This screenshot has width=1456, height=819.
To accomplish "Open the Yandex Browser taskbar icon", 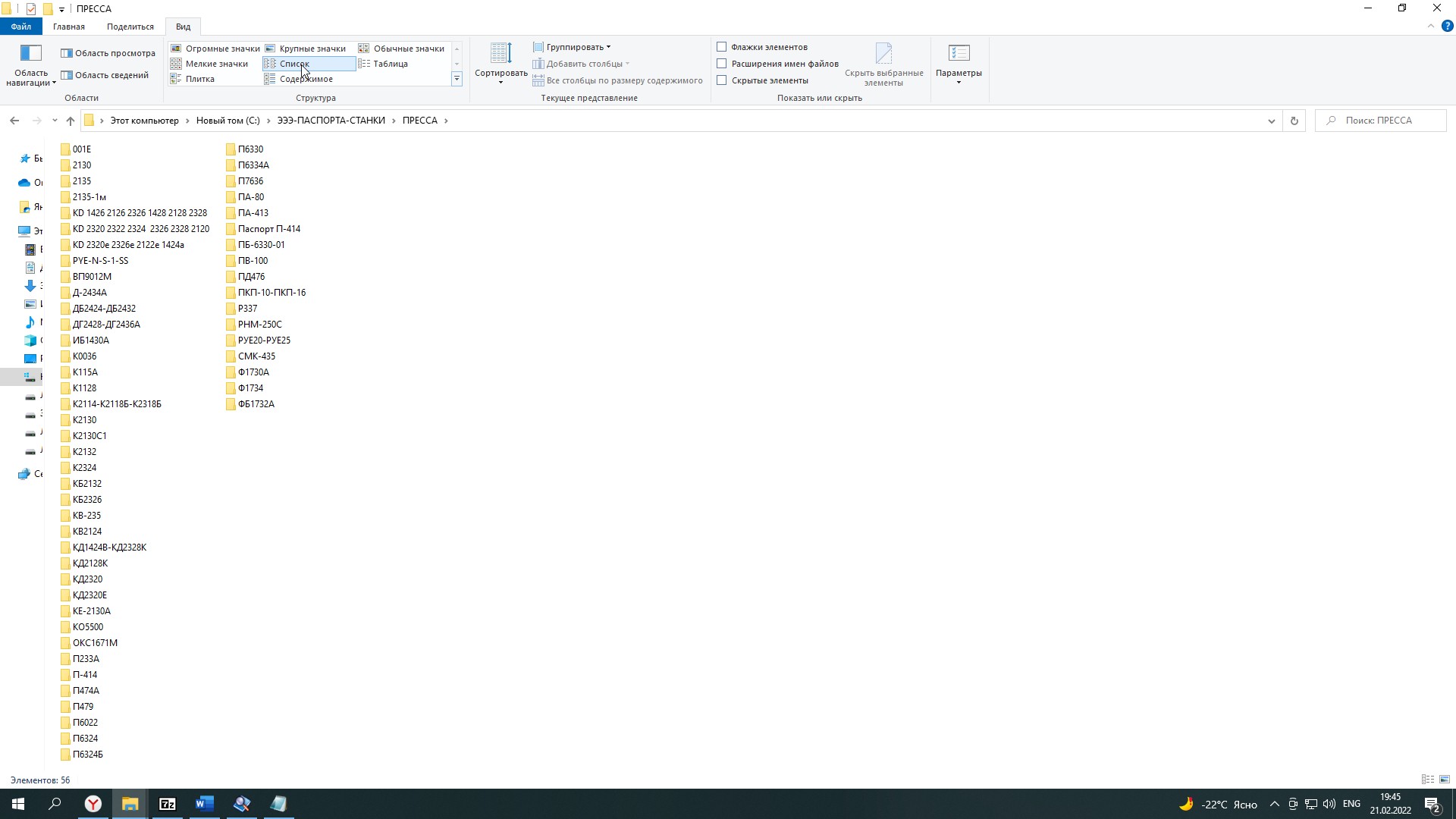I will click(93, 804).
